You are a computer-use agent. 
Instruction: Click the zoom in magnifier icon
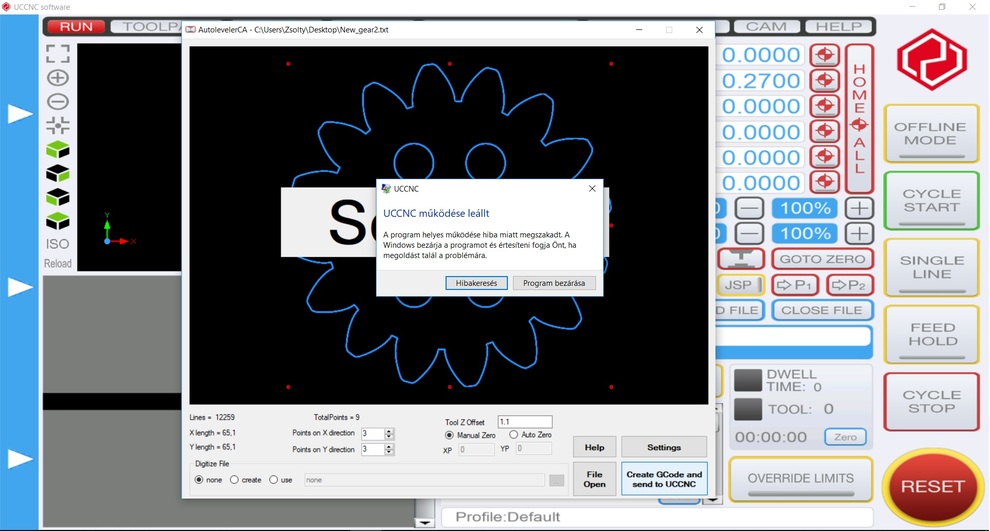[58, 78]
